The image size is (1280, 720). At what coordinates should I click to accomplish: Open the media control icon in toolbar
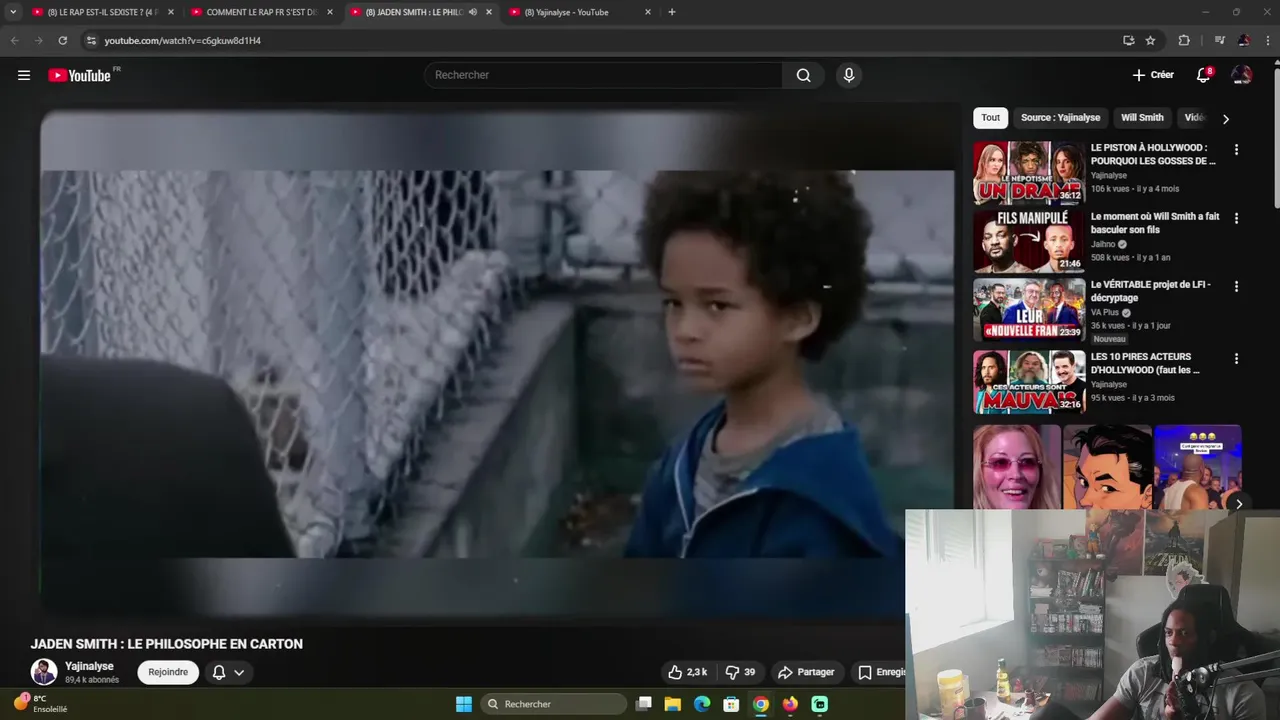(x=1219, y=40)
